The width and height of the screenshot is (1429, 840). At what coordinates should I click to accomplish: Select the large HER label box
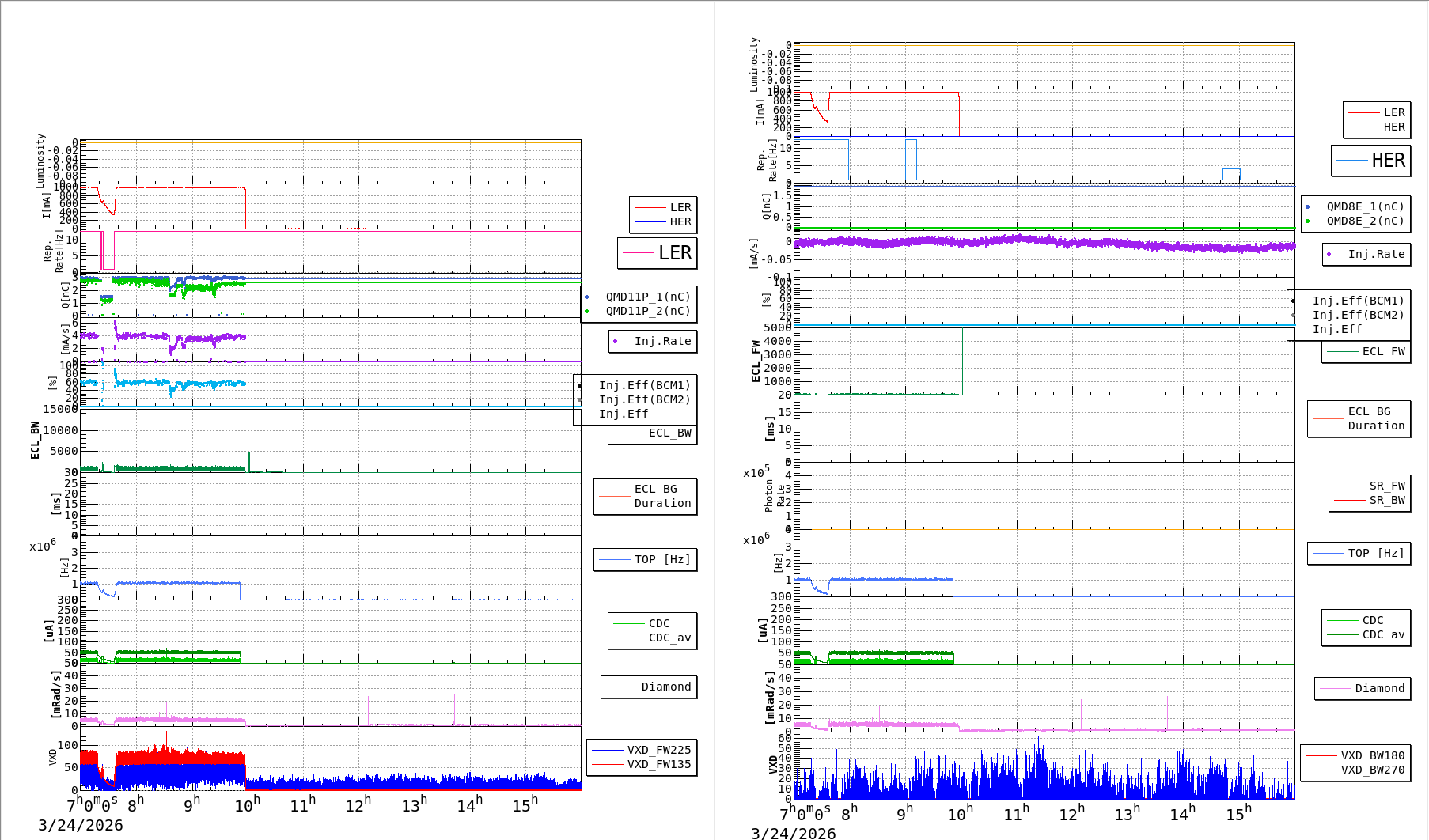tap(1370, 161)
